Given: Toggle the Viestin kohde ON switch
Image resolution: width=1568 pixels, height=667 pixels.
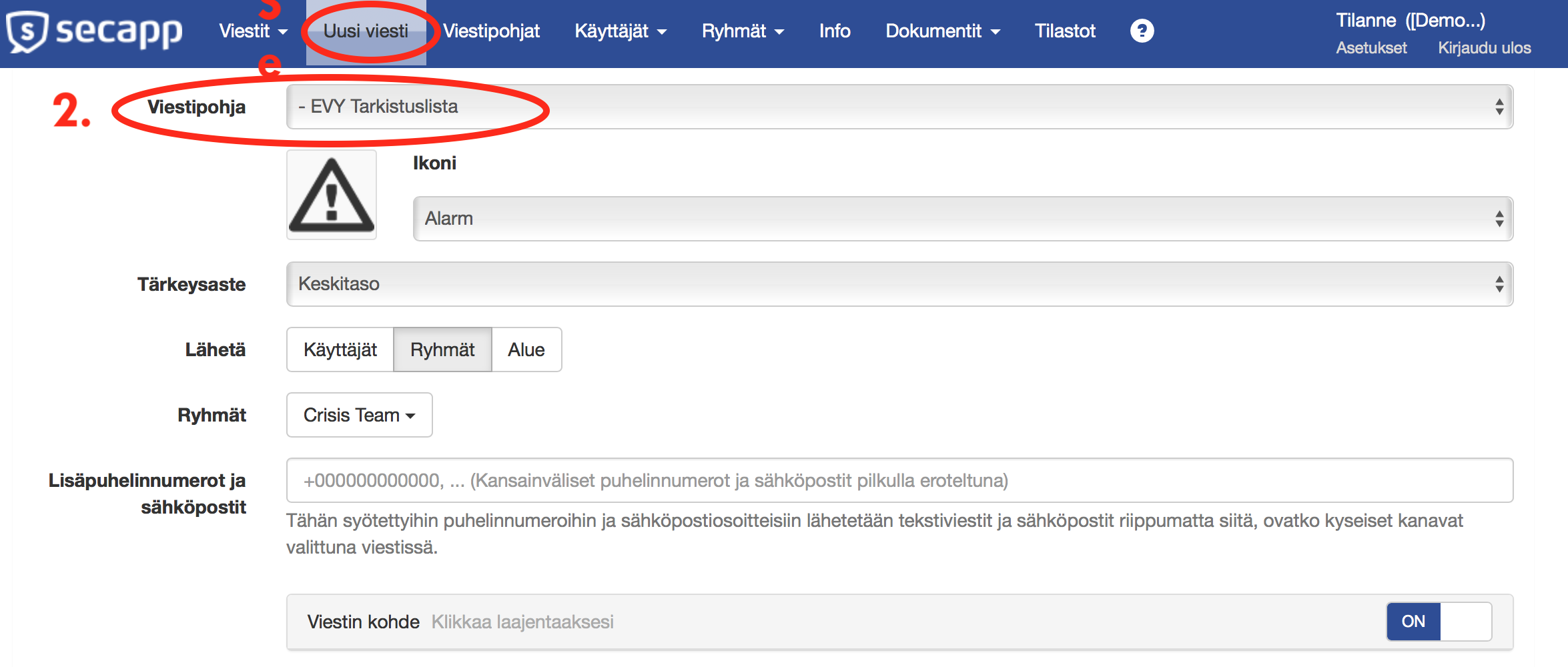Looking at the screenshot, I should 1439,622.
